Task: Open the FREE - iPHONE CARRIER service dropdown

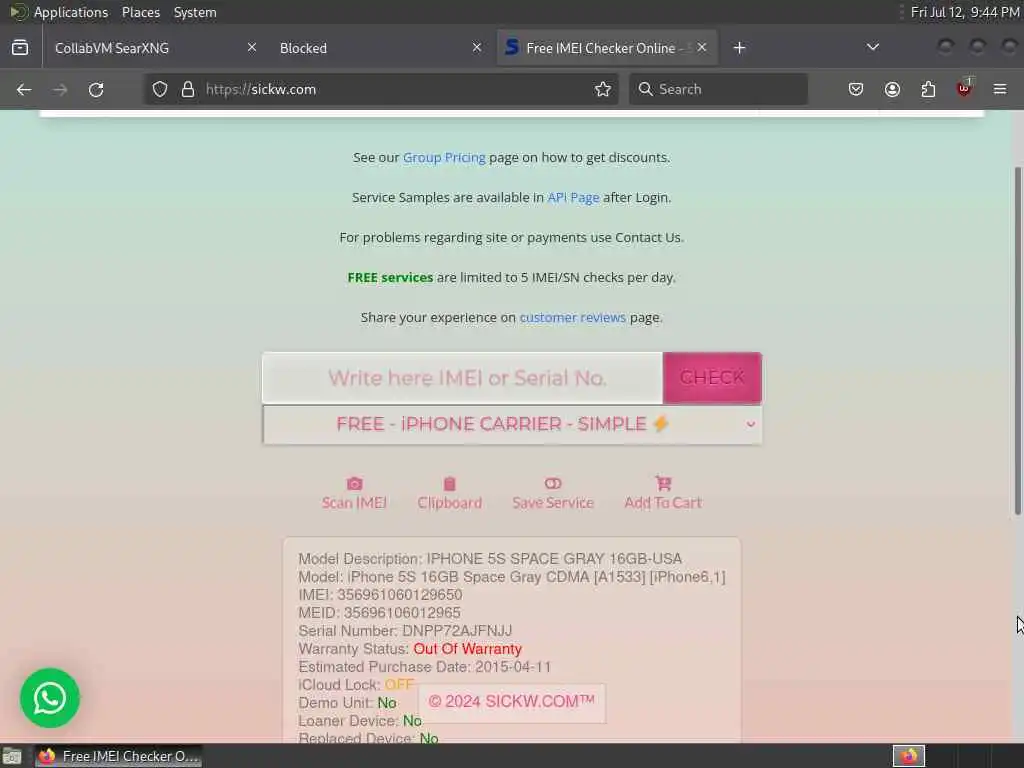Action: 512,424
